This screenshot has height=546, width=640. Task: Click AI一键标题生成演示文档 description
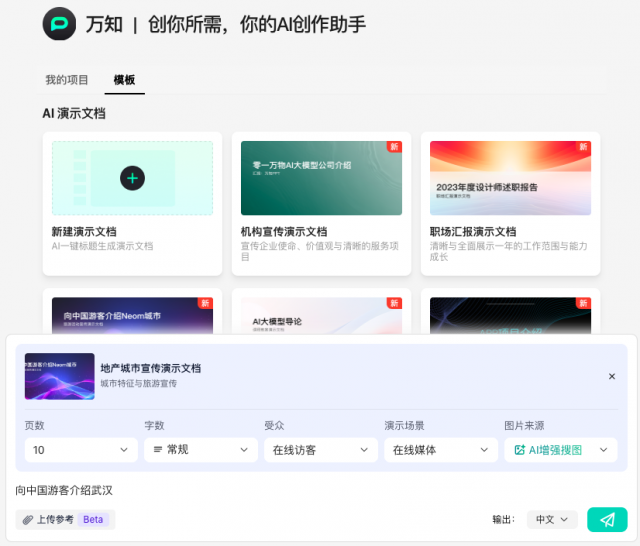click(102, 246)
